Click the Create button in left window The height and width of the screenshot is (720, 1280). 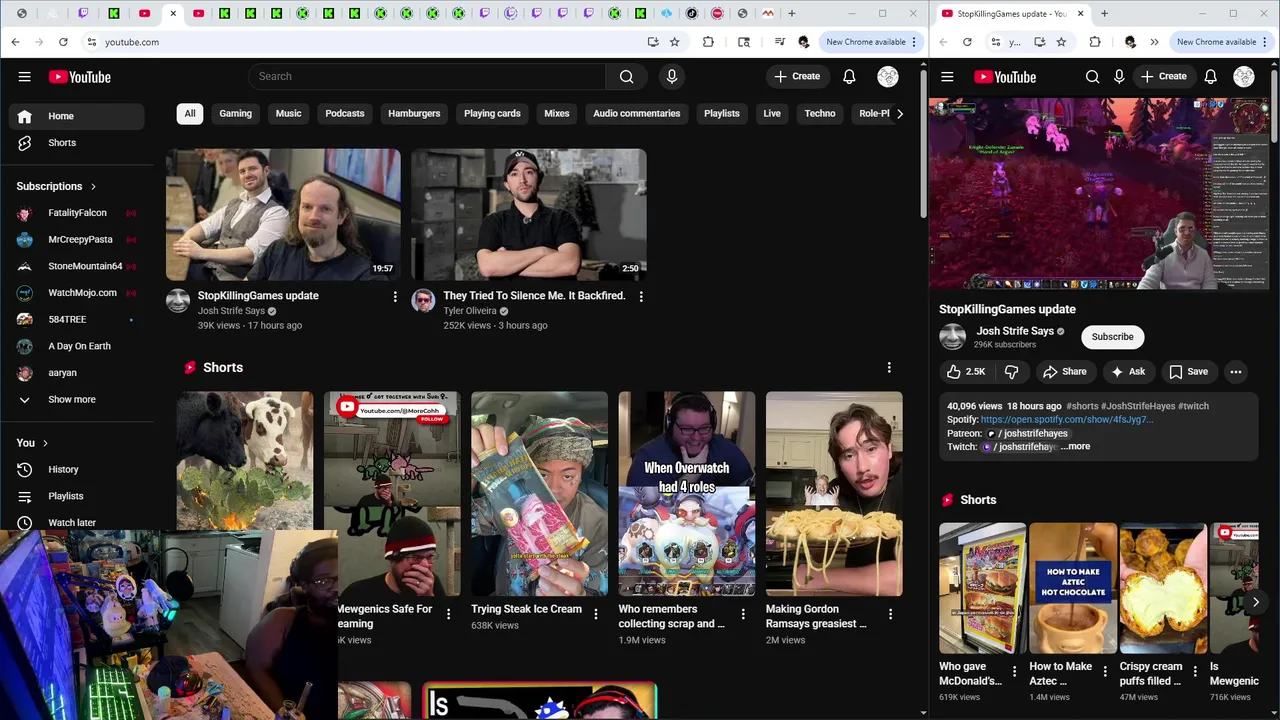coord(797,76)
